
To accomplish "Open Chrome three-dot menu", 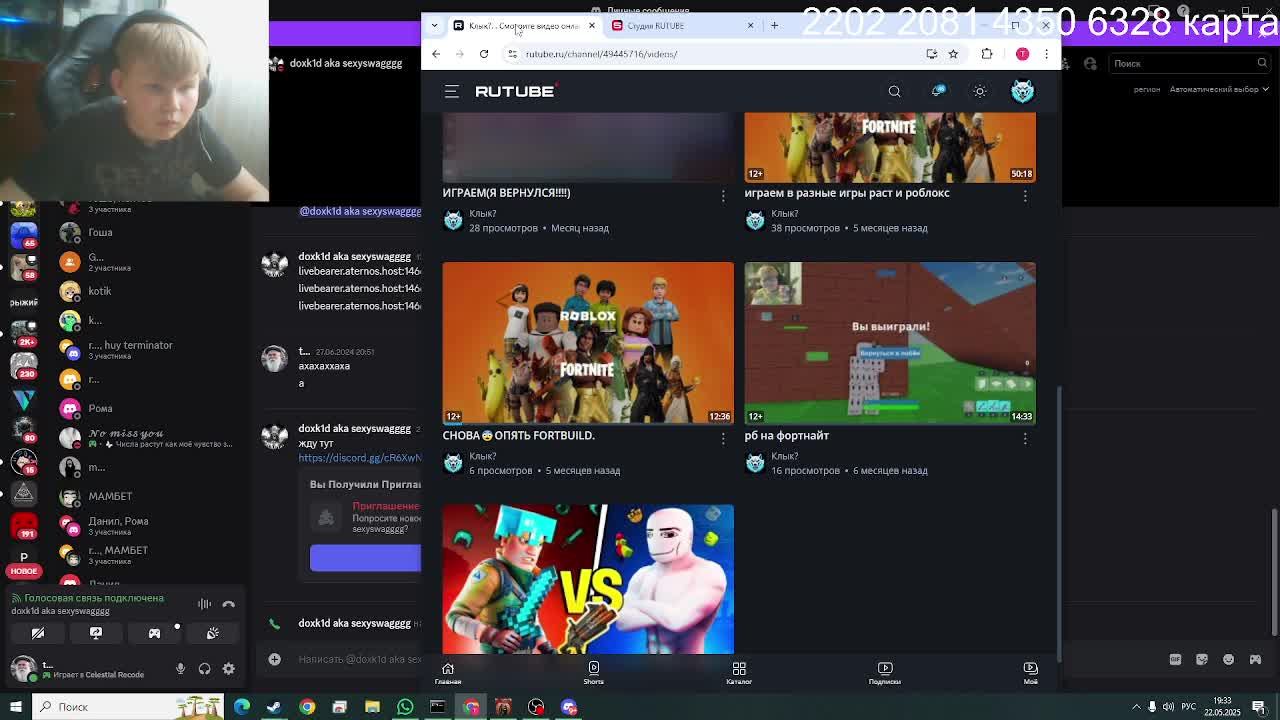I will pos(1046,54).
